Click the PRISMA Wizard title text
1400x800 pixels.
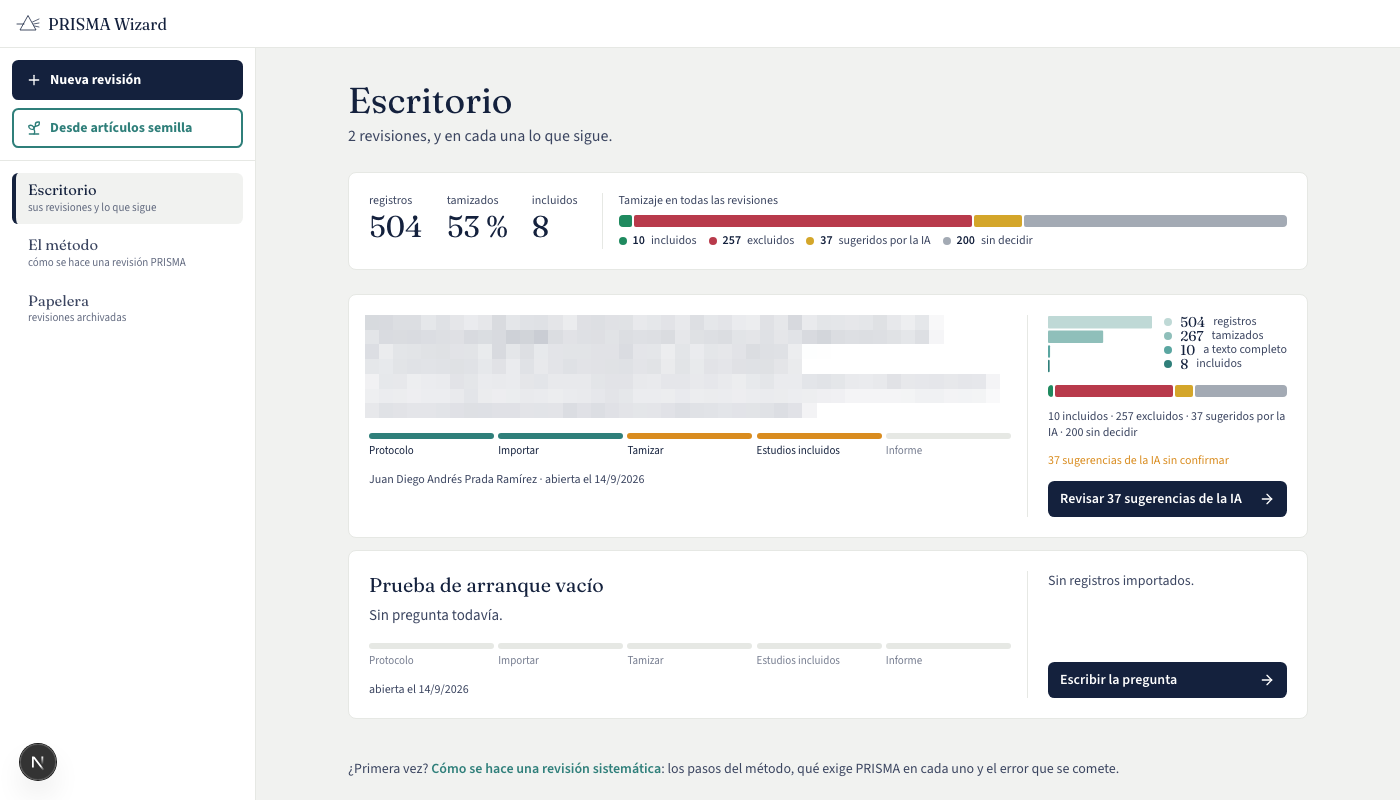[x=107, y=24]
